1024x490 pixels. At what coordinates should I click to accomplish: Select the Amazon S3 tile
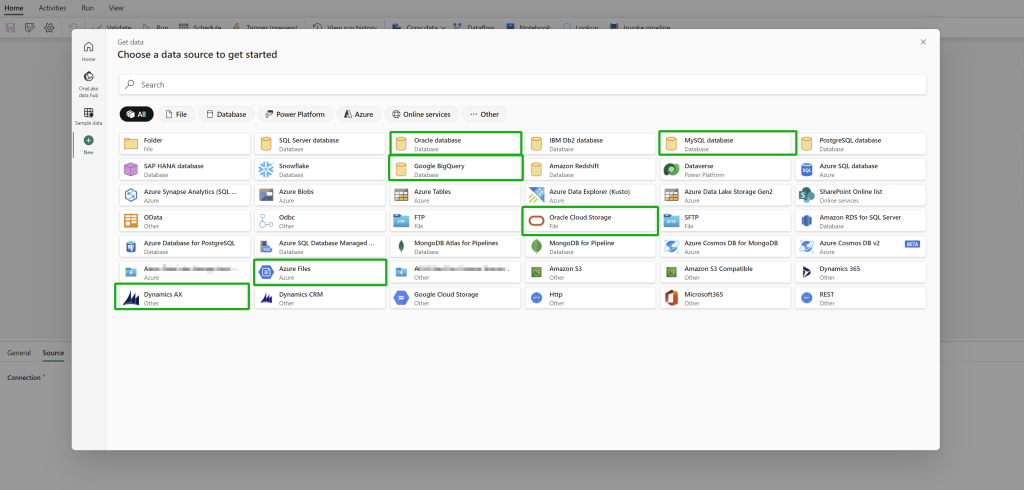[x=590, y=272]
